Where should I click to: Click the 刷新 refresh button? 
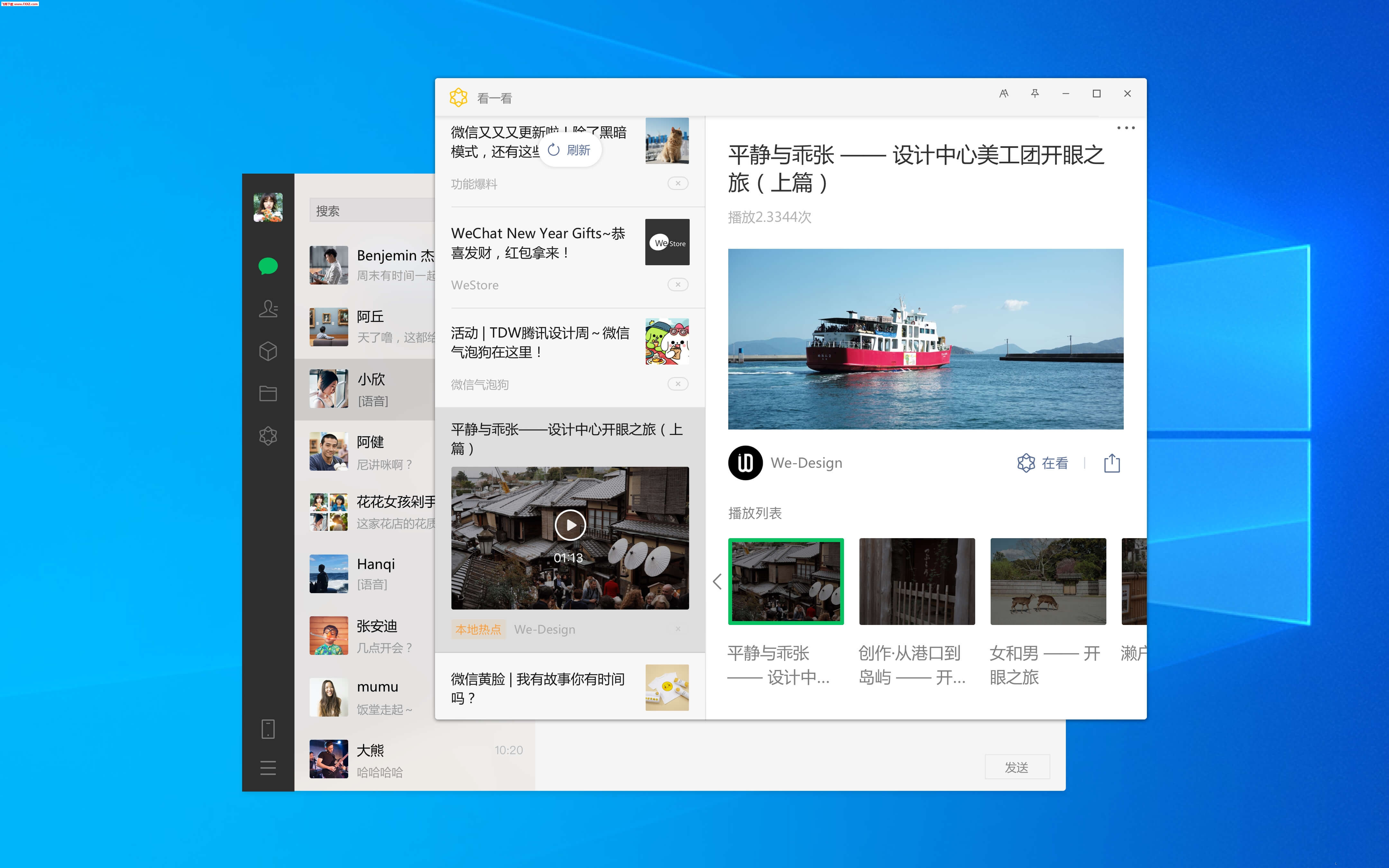[570, 150]
